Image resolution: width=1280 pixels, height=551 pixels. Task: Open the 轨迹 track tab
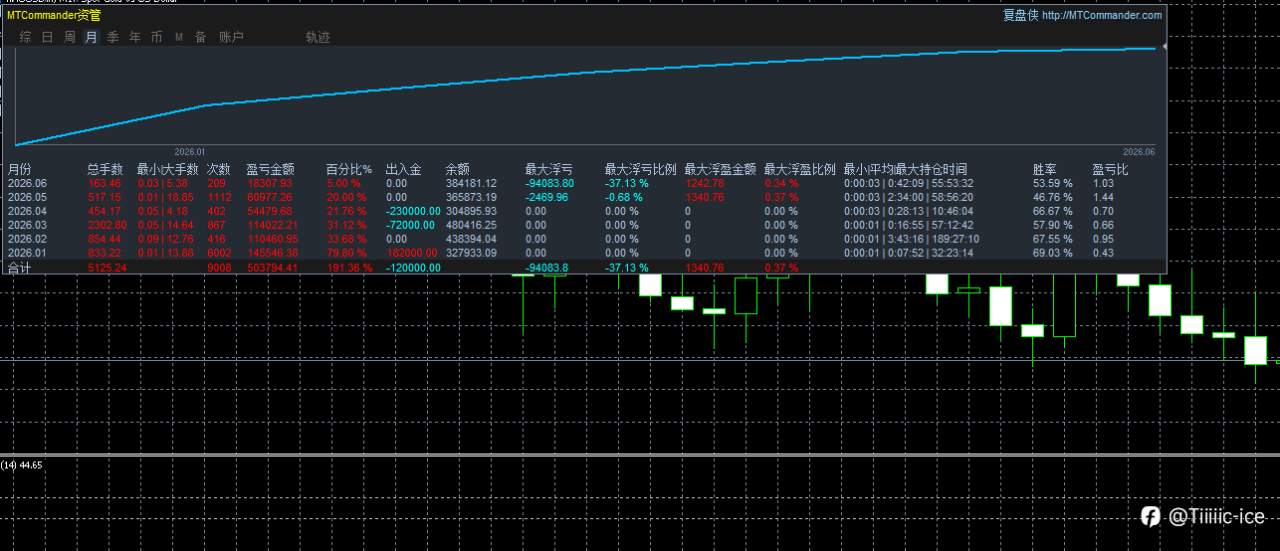coord(318,37)
